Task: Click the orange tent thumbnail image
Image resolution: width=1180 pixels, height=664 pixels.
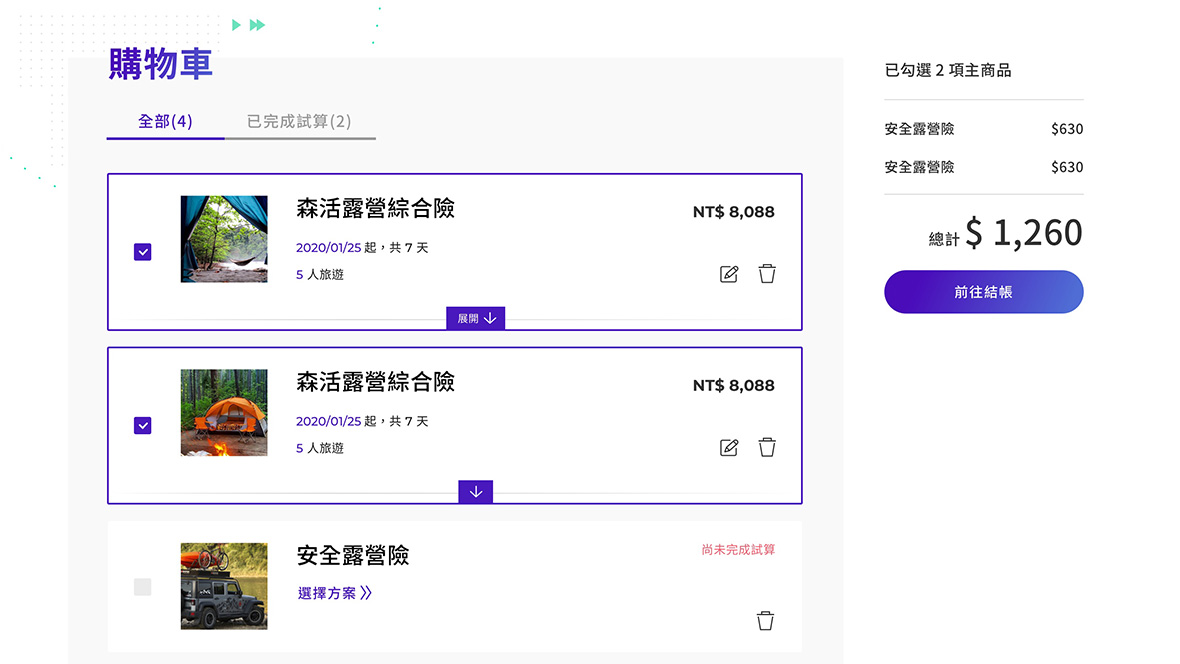Action: 224,413
